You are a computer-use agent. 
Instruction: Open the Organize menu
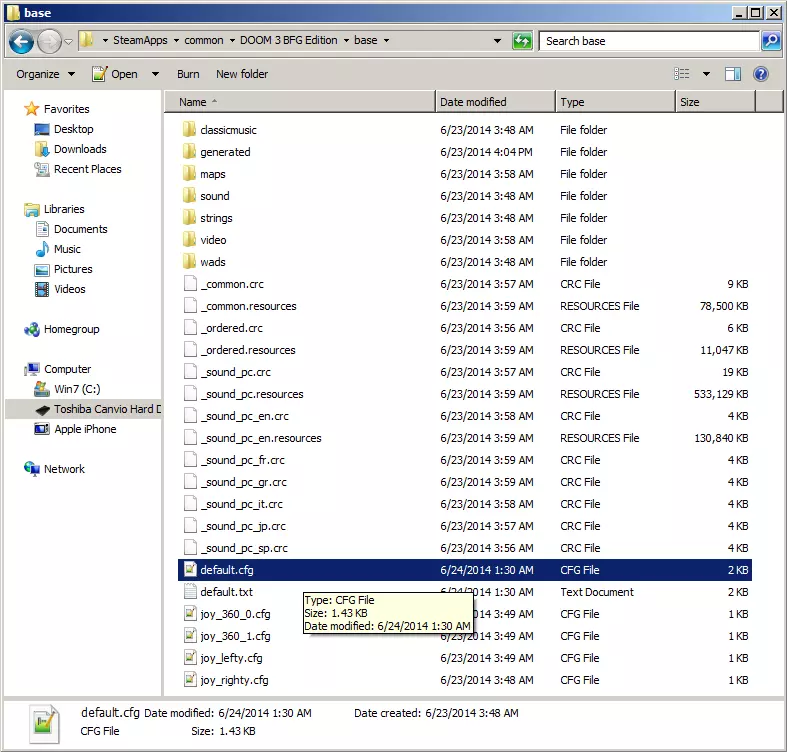tap(45, 74)
